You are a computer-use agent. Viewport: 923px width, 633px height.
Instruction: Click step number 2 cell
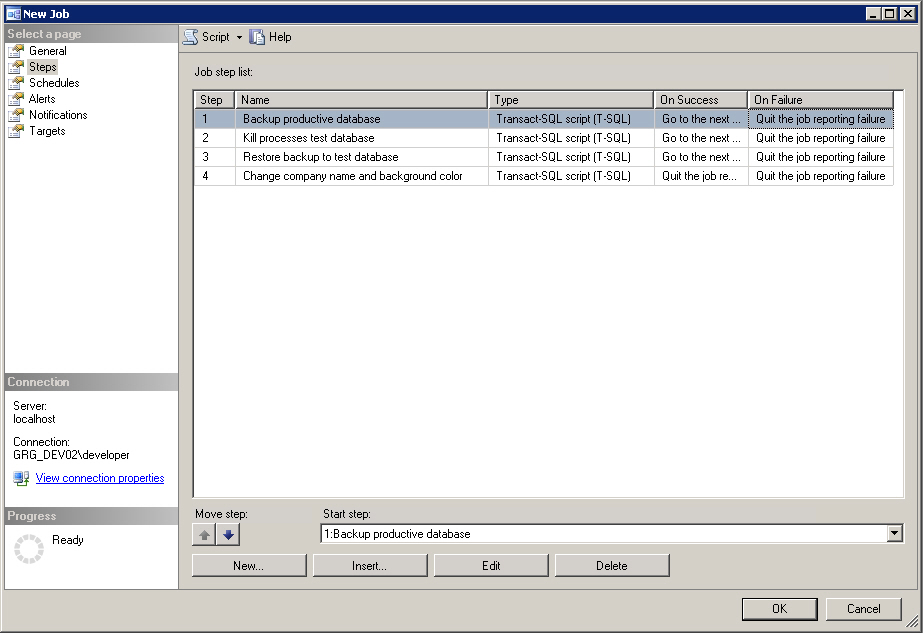[x=214, y=138]
